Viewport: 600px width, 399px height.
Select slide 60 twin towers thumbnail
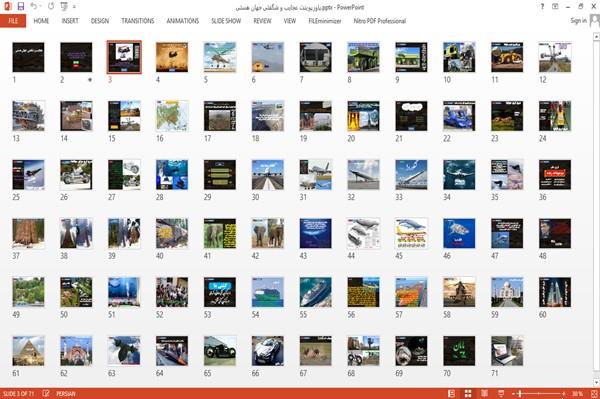pos(555,292)
